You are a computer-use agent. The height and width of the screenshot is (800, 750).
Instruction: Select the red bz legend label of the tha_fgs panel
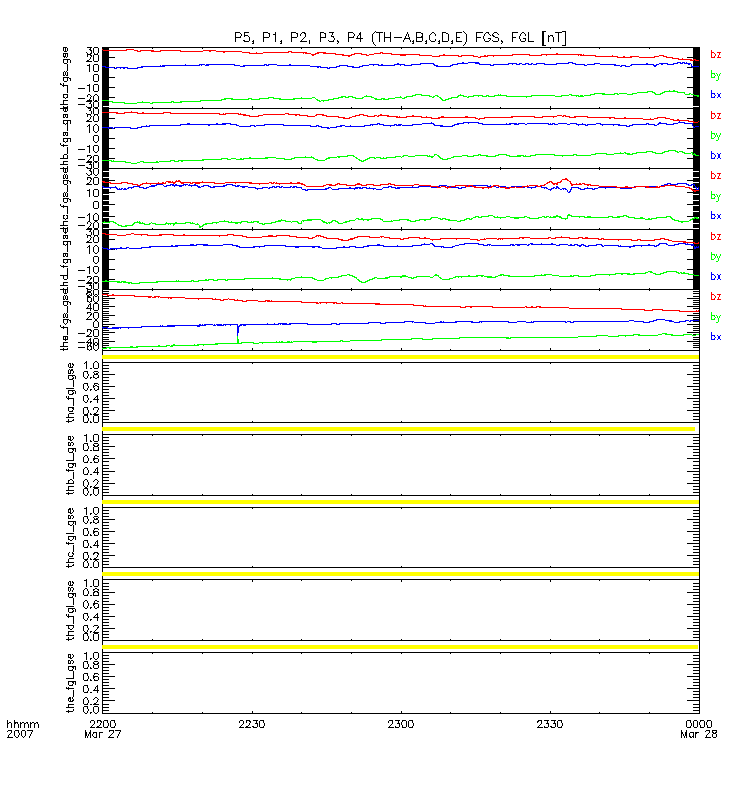click(715, 55)
